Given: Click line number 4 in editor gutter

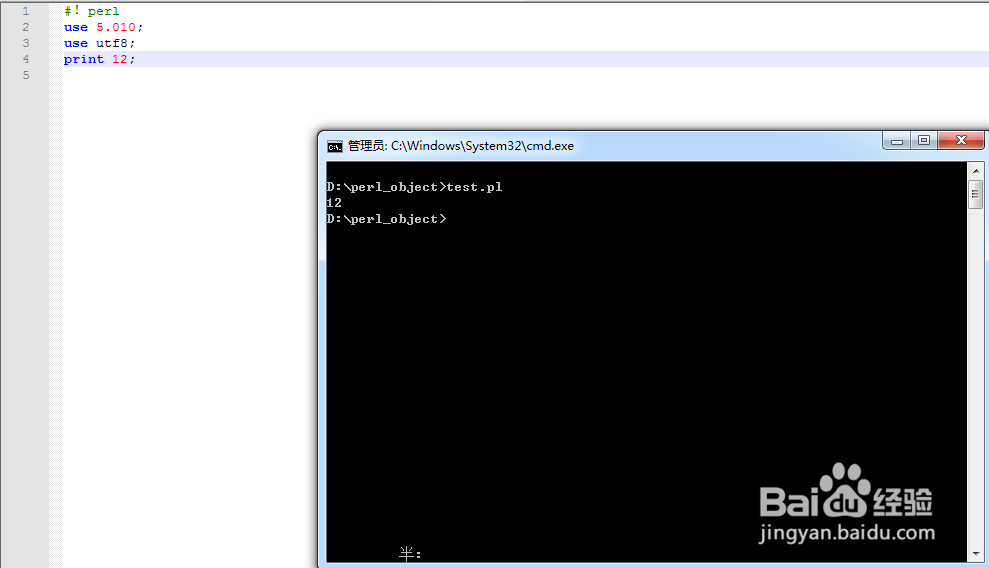Looking at the screenshot, I should pos(26,59).
